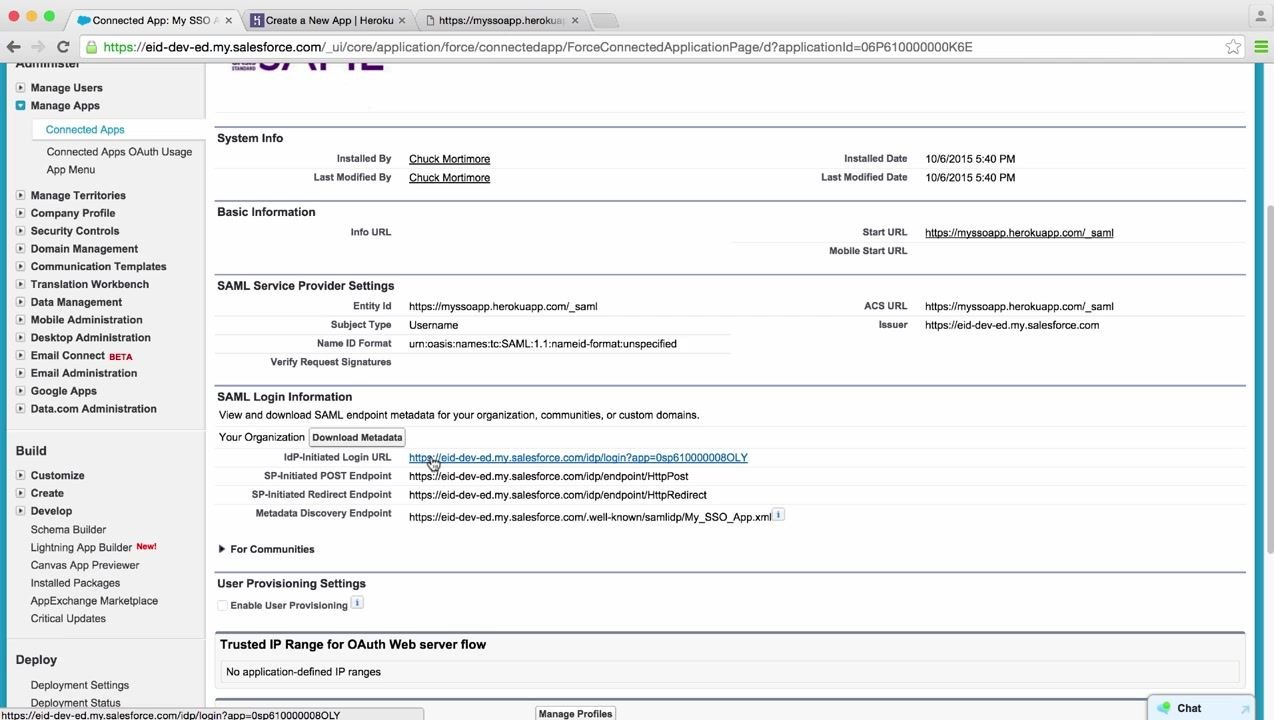Image resolution: width=1274 pixels, height=720 pixels.
Task: Open a new browser tab
Action: point(603,20)
